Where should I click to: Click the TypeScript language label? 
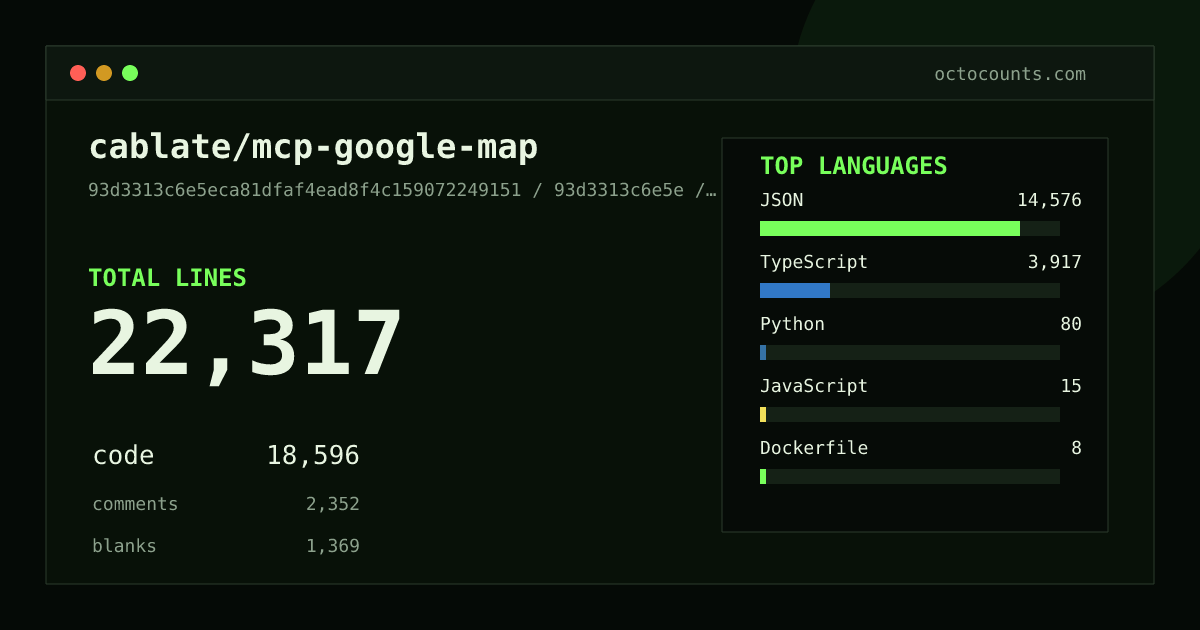(814, 262)
